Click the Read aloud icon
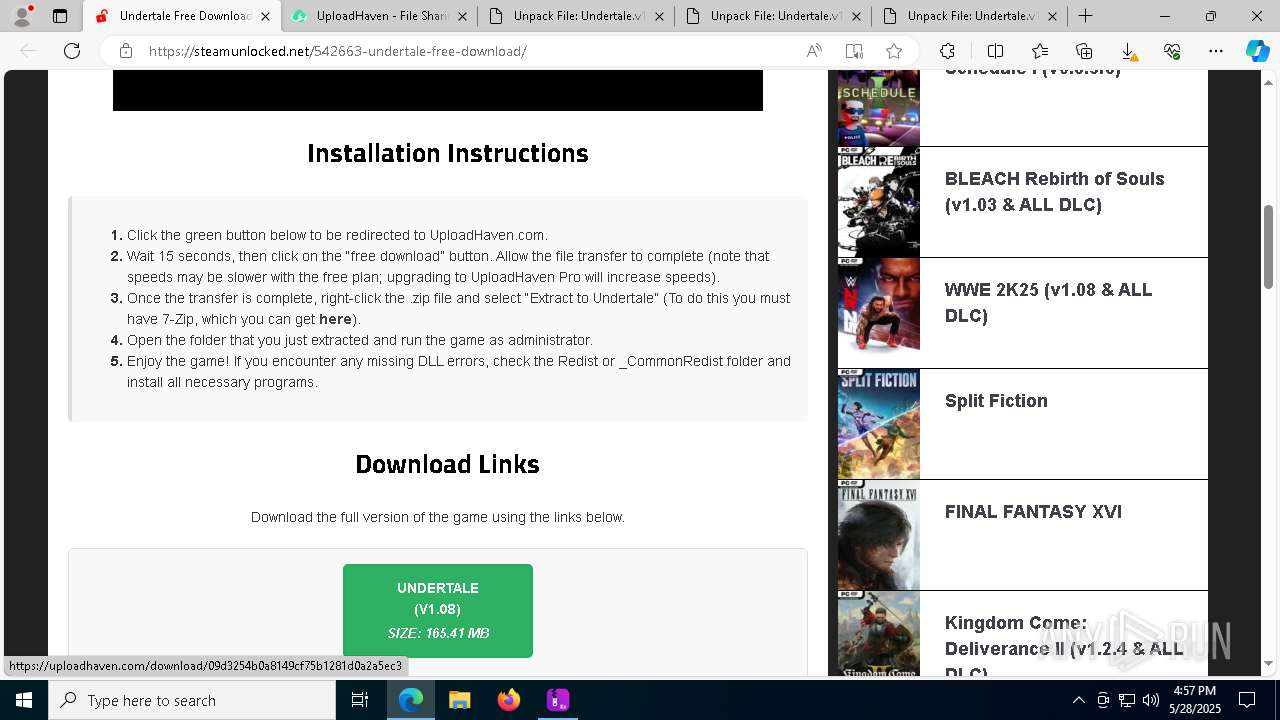 (x=814, y=51)
